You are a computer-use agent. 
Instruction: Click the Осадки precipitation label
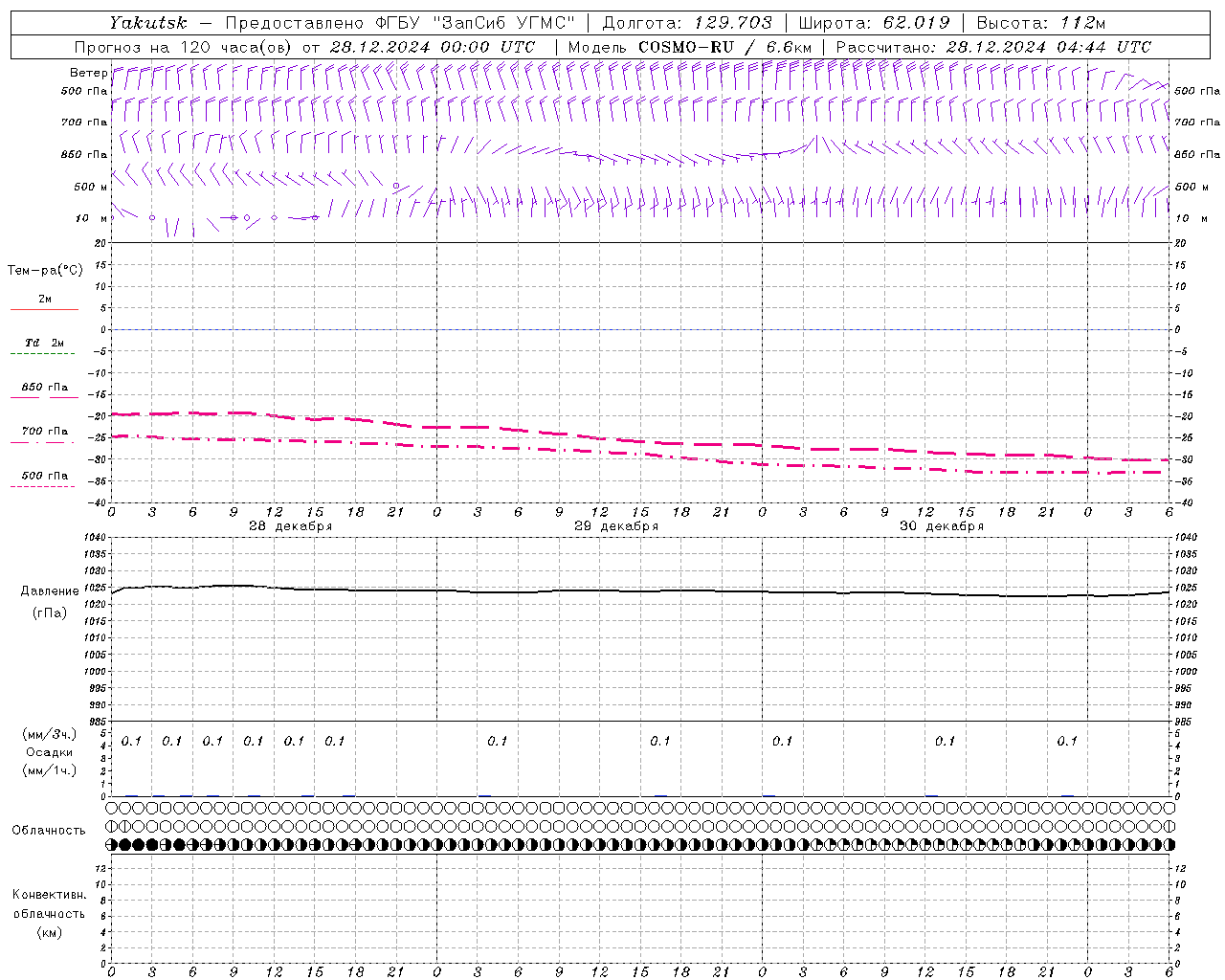pyautogui.click(x=49, y=752)
